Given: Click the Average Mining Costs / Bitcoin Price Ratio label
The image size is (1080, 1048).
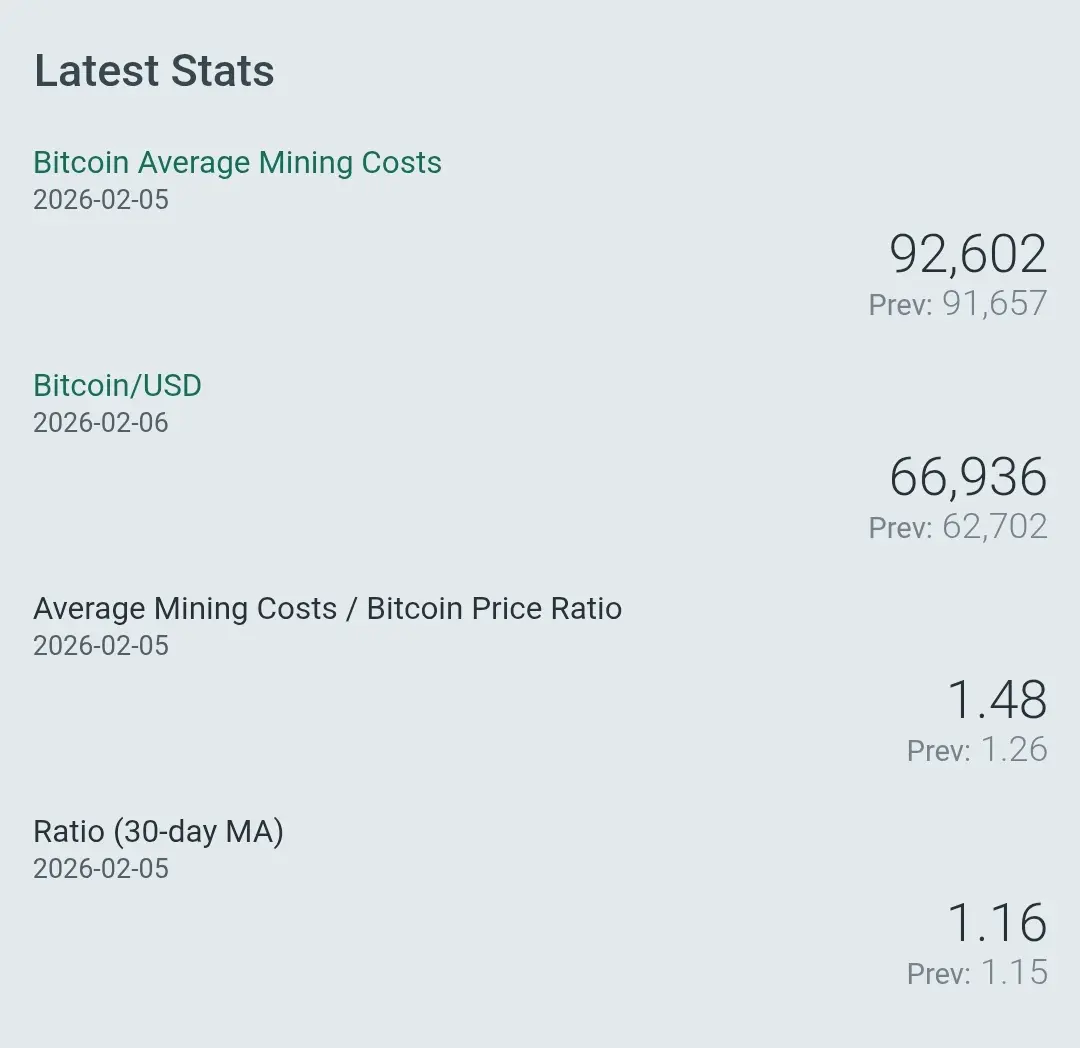Looking at the screenshot, I should (x=327, y=609).
